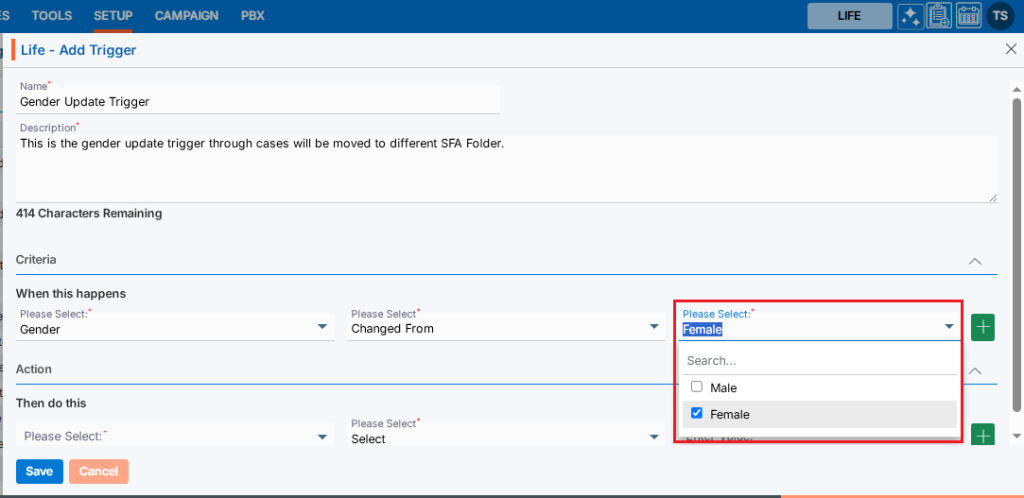
Task: Add action row with green plus button
Action: tap(983, 435)
